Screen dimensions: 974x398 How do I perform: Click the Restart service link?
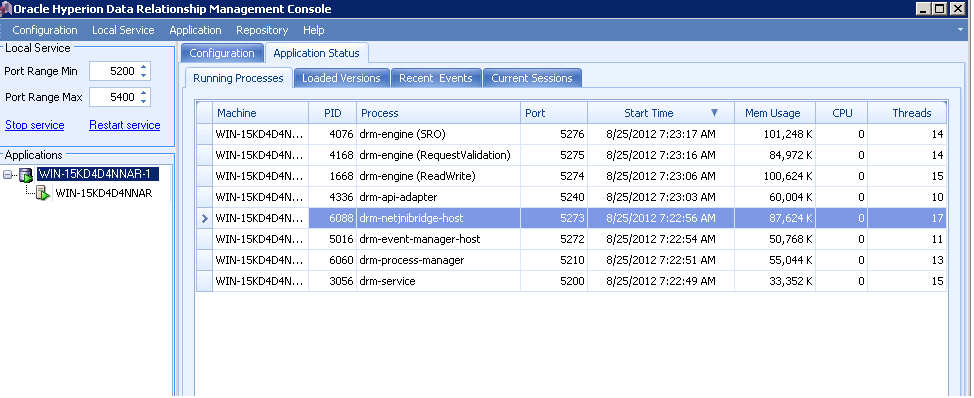point(125,125)
